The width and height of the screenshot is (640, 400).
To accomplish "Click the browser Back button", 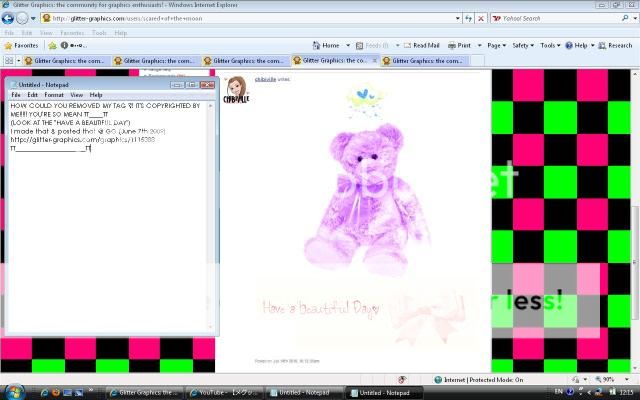I will [8, 18].
